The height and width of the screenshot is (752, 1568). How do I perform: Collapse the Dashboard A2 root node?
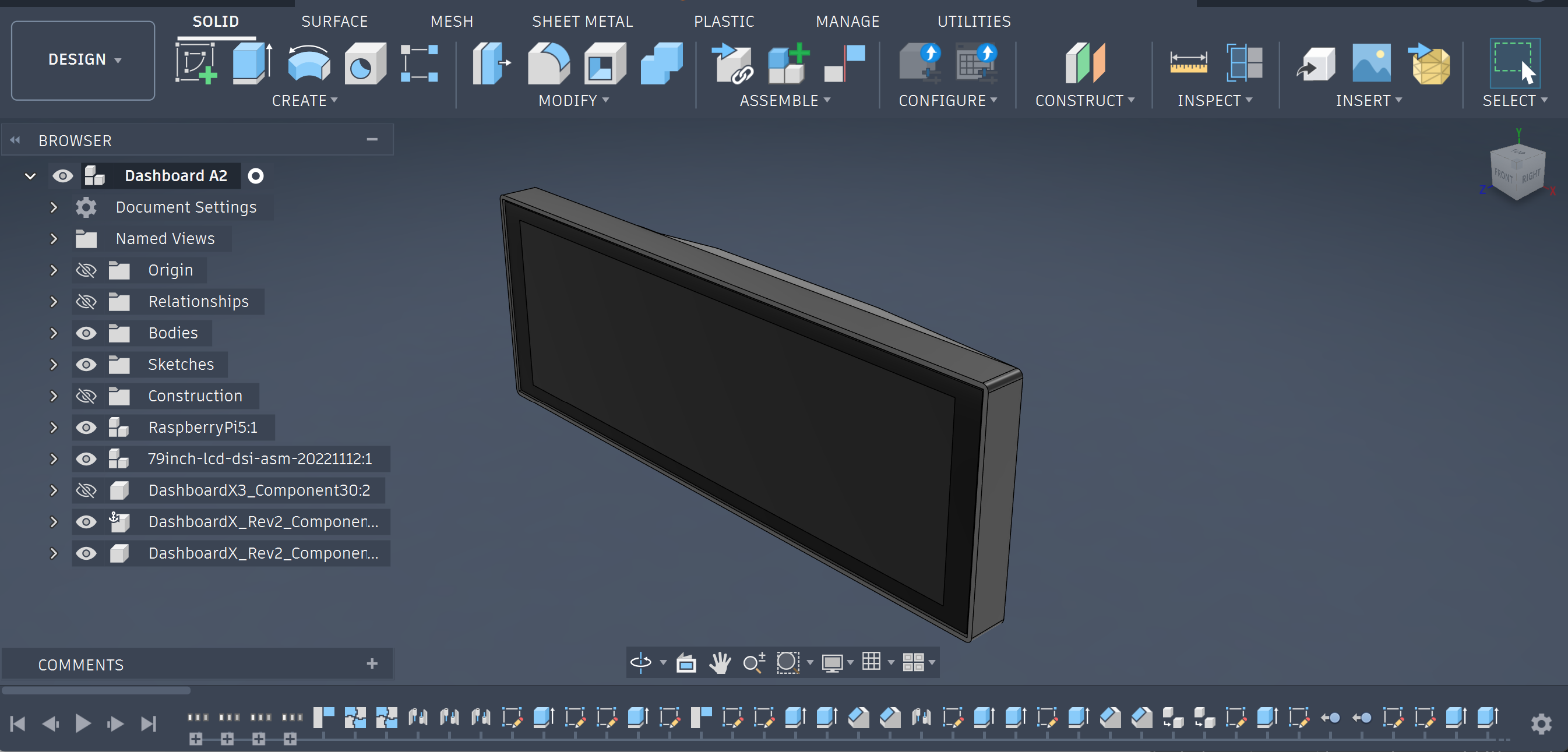coord(30,176)
